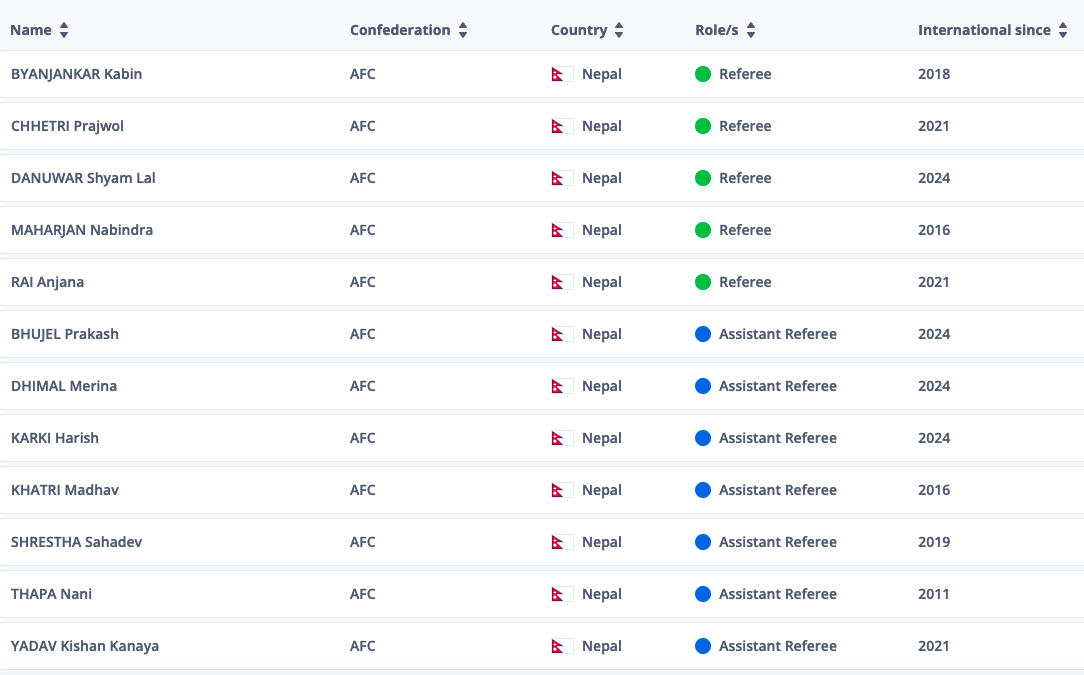Click the Name column header text
The width and height of the screenshot is (1084, 675).
pyautogui.click(x=31, y=30)
